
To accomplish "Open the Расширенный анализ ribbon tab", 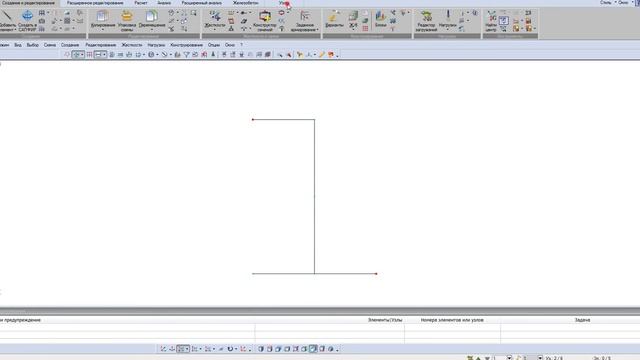I will [202, 3].
